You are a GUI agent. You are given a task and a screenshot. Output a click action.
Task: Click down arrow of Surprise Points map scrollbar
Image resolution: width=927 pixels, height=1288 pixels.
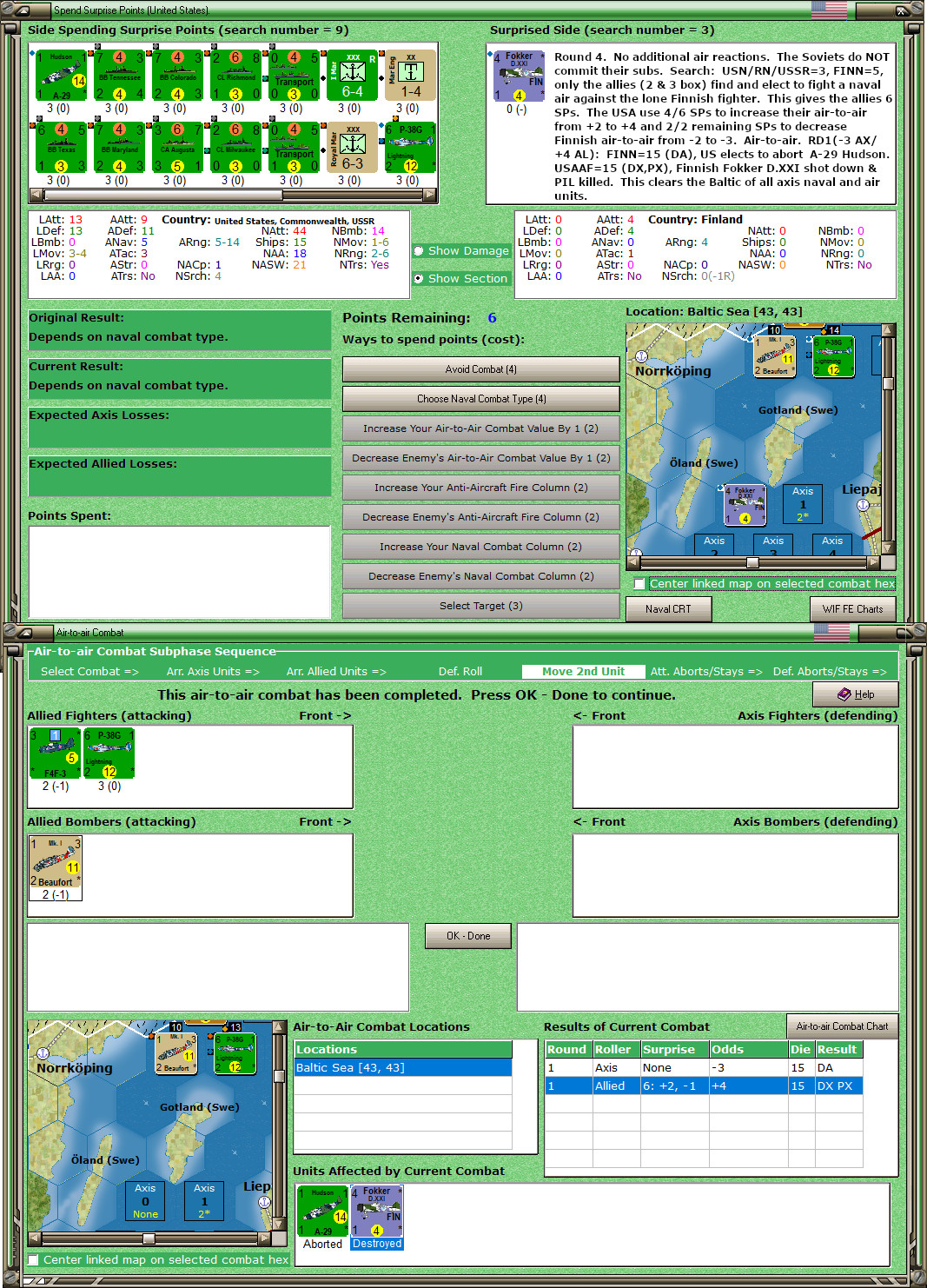(888, 549)
